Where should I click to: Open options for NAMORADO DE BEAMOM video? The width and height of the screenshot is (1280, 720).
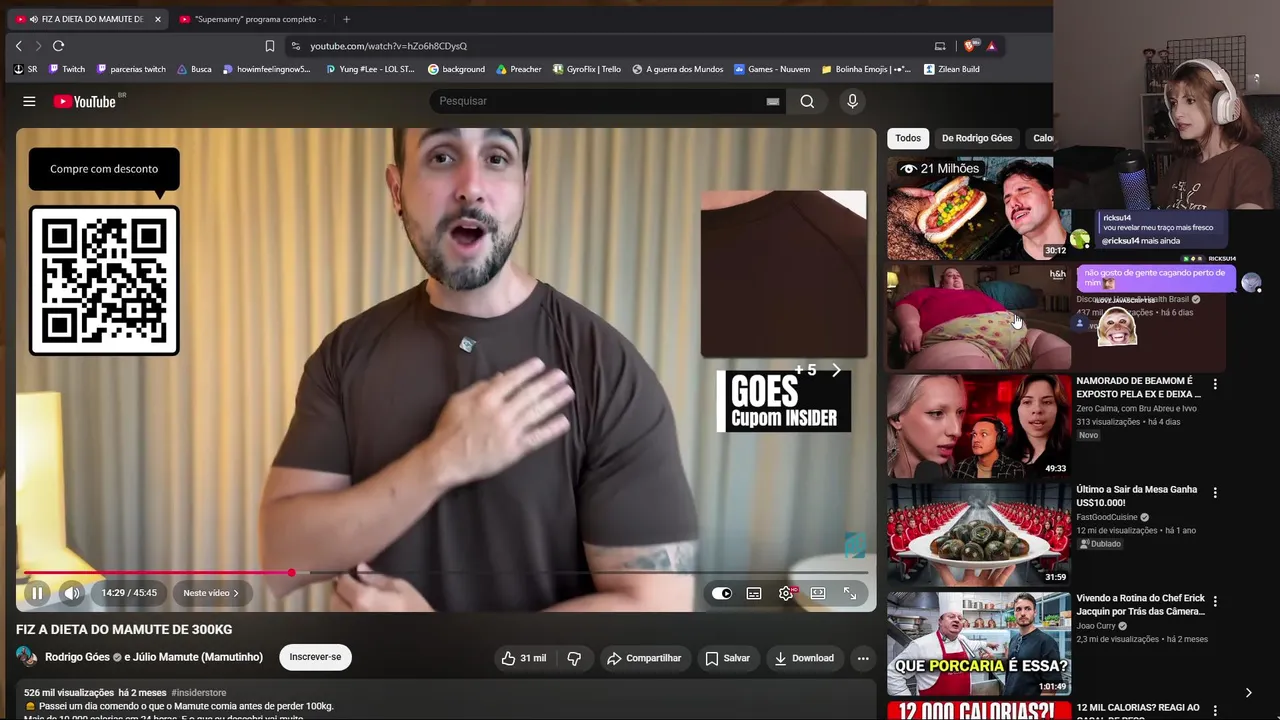[1215, 384]
